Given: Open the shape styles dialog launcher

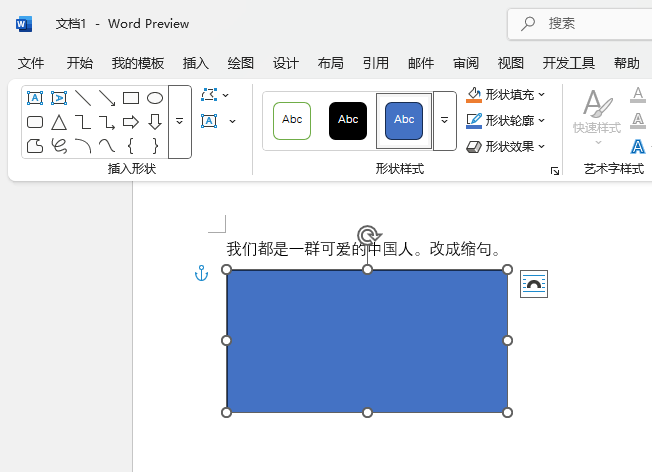Looking at the screenshot, I should (x=555, y=171).
